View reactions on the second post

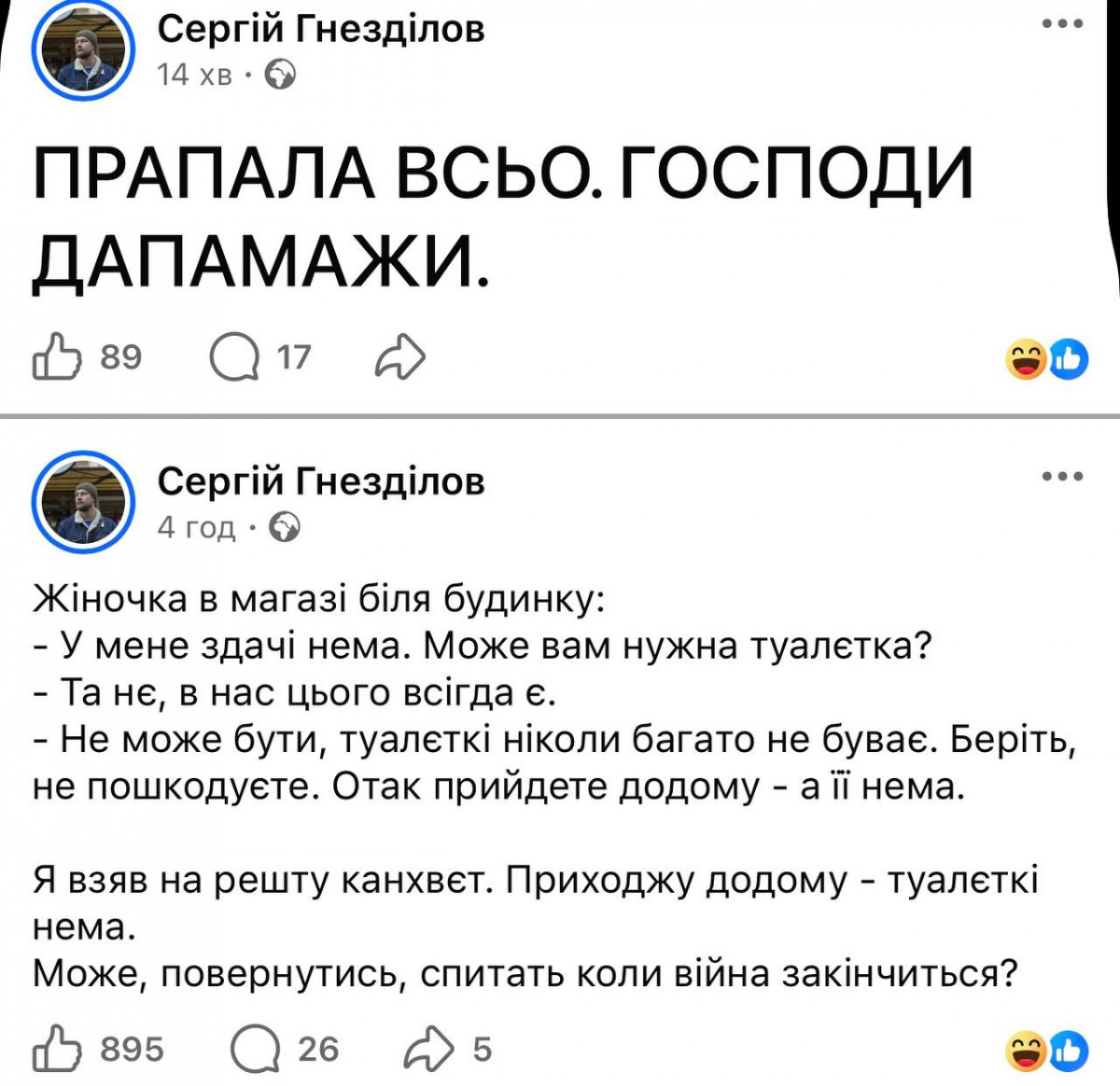pyautogui.click(x=1047, y=1051)
